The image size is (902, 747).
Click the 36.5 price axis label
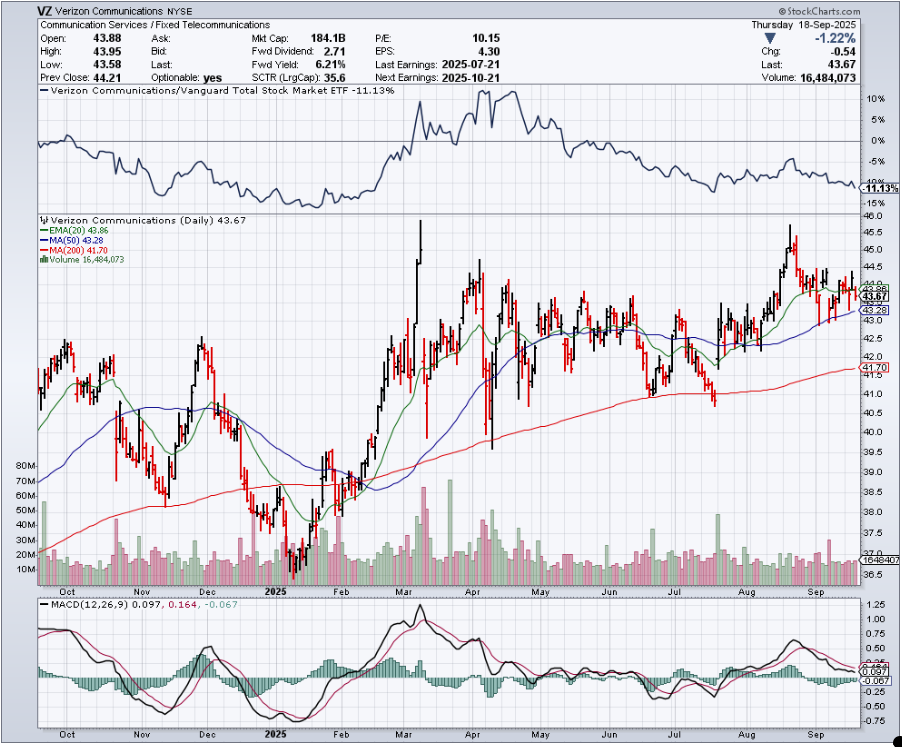873,574
